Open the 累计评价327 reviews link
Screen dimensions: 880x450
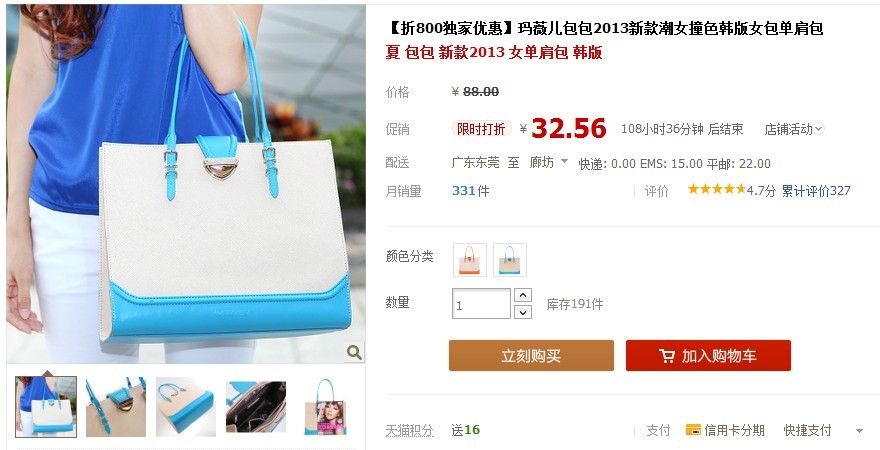pos(816,191)
